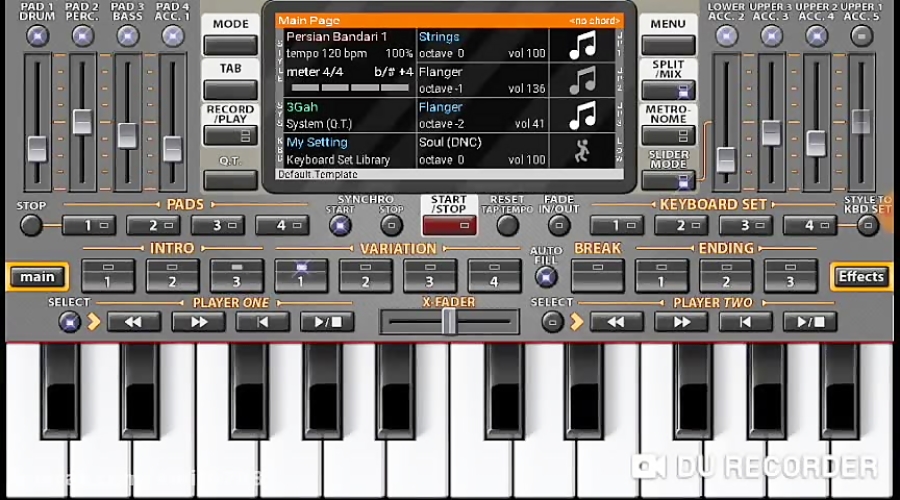This screenshot has height=500, width=900.
Task: Rewind Player Two
Action: (x=616, y=322)
